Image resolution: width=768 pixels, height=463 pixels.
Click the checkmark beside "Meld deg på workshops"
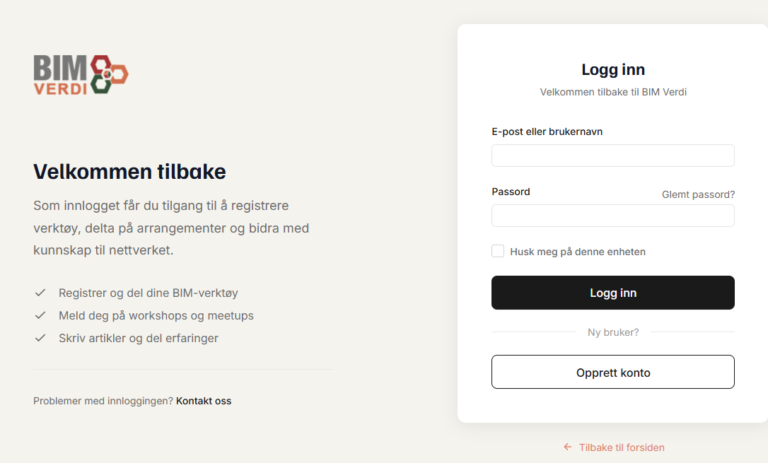tap(40, 315)
